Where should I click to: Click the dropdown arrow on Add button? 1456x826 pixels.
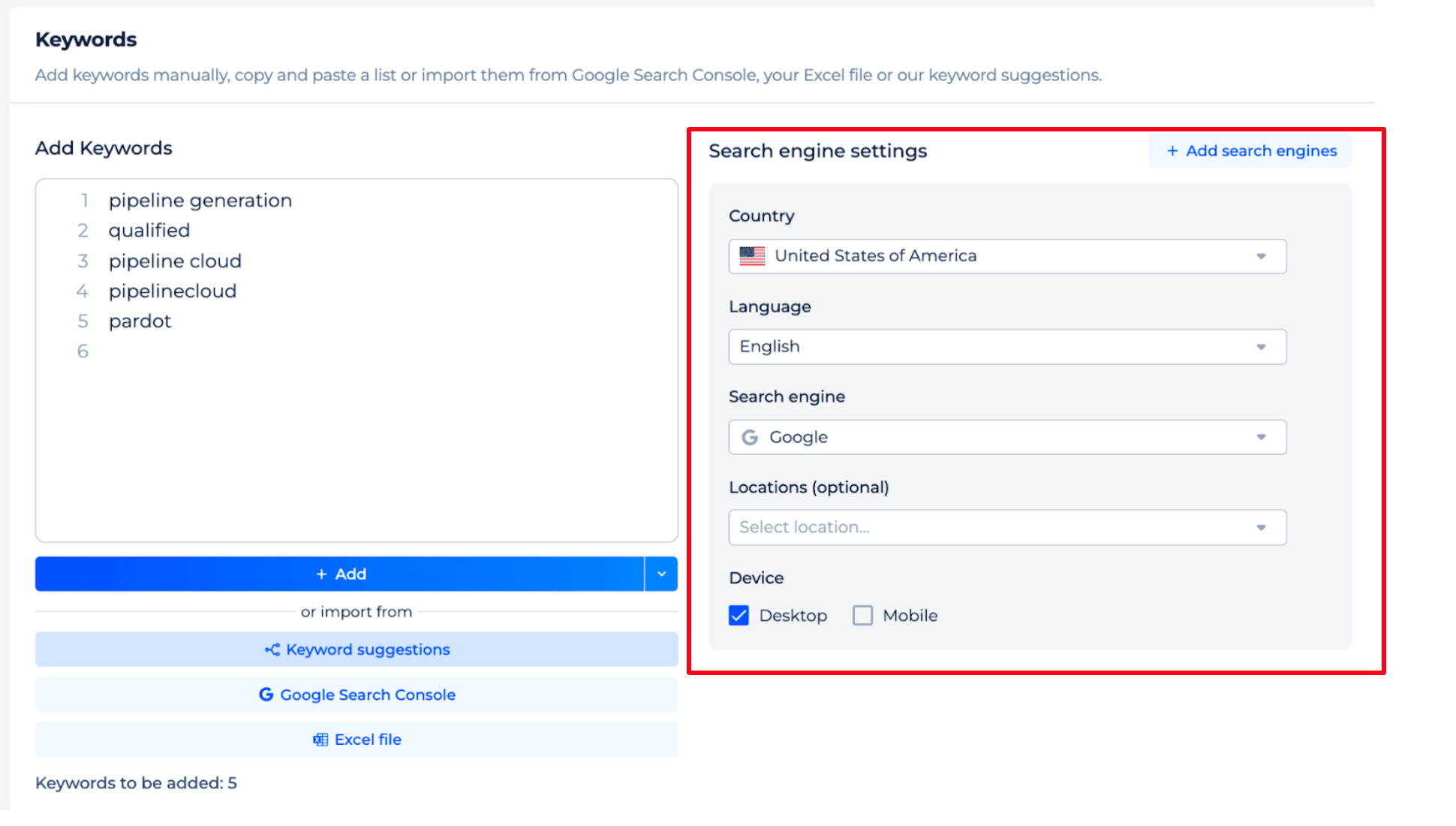[660, 574]
